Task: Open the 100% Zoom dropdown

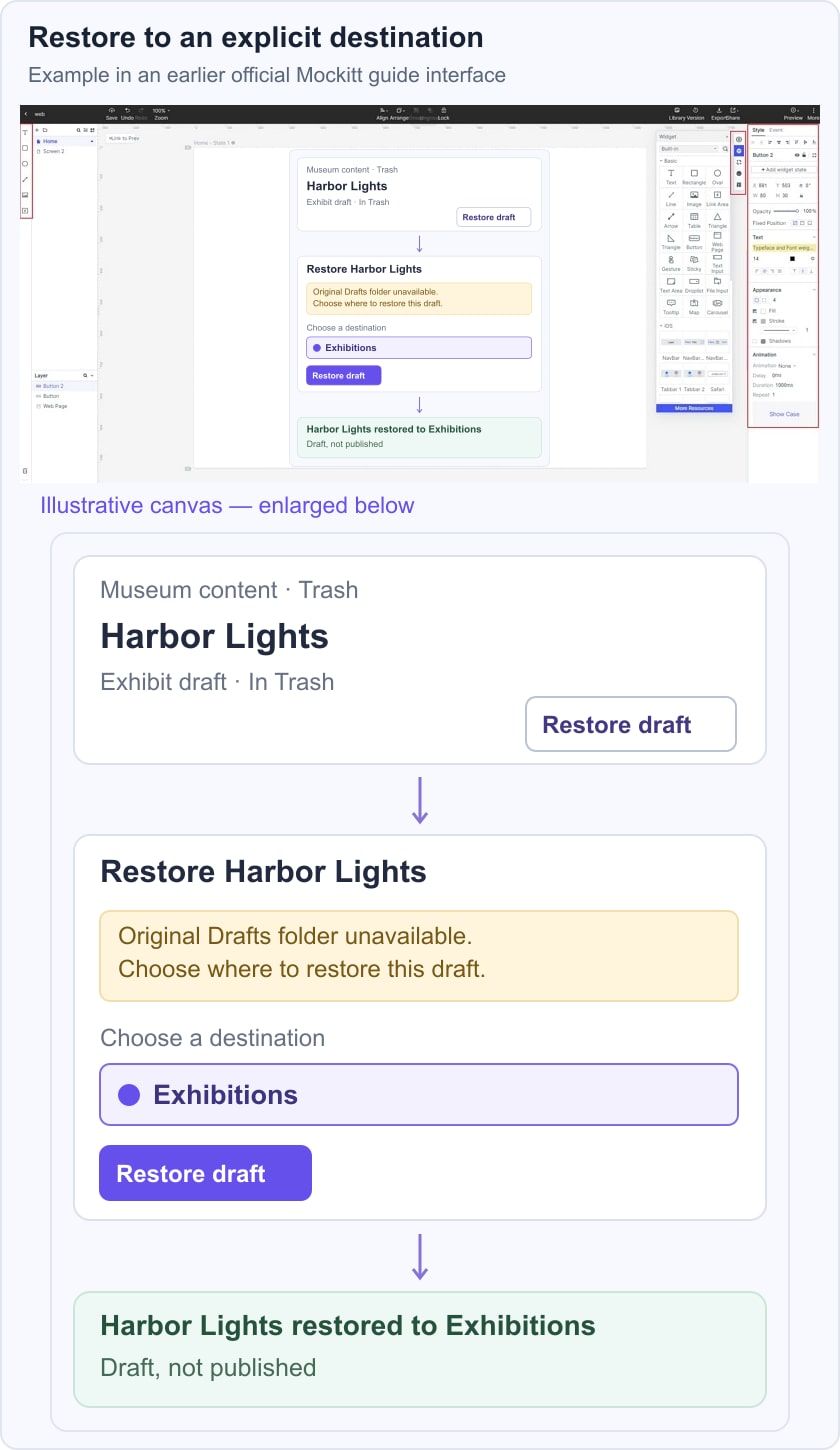Action: coord(160,113)
